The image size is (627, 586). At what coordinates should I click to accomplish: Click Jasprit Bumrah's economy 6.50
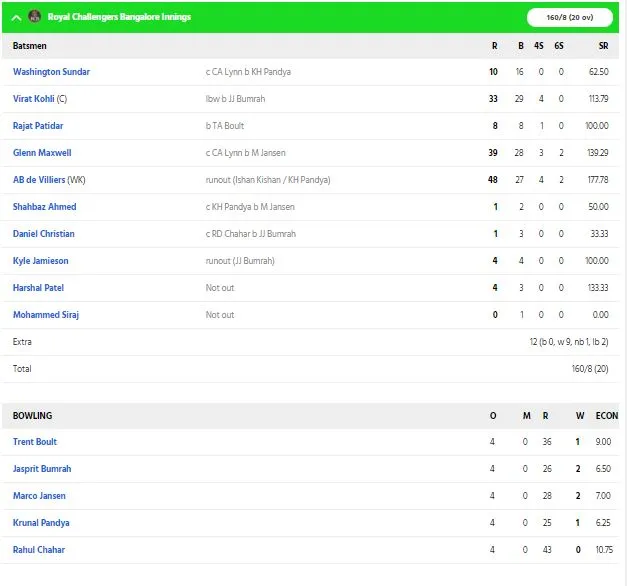point(603,469)
